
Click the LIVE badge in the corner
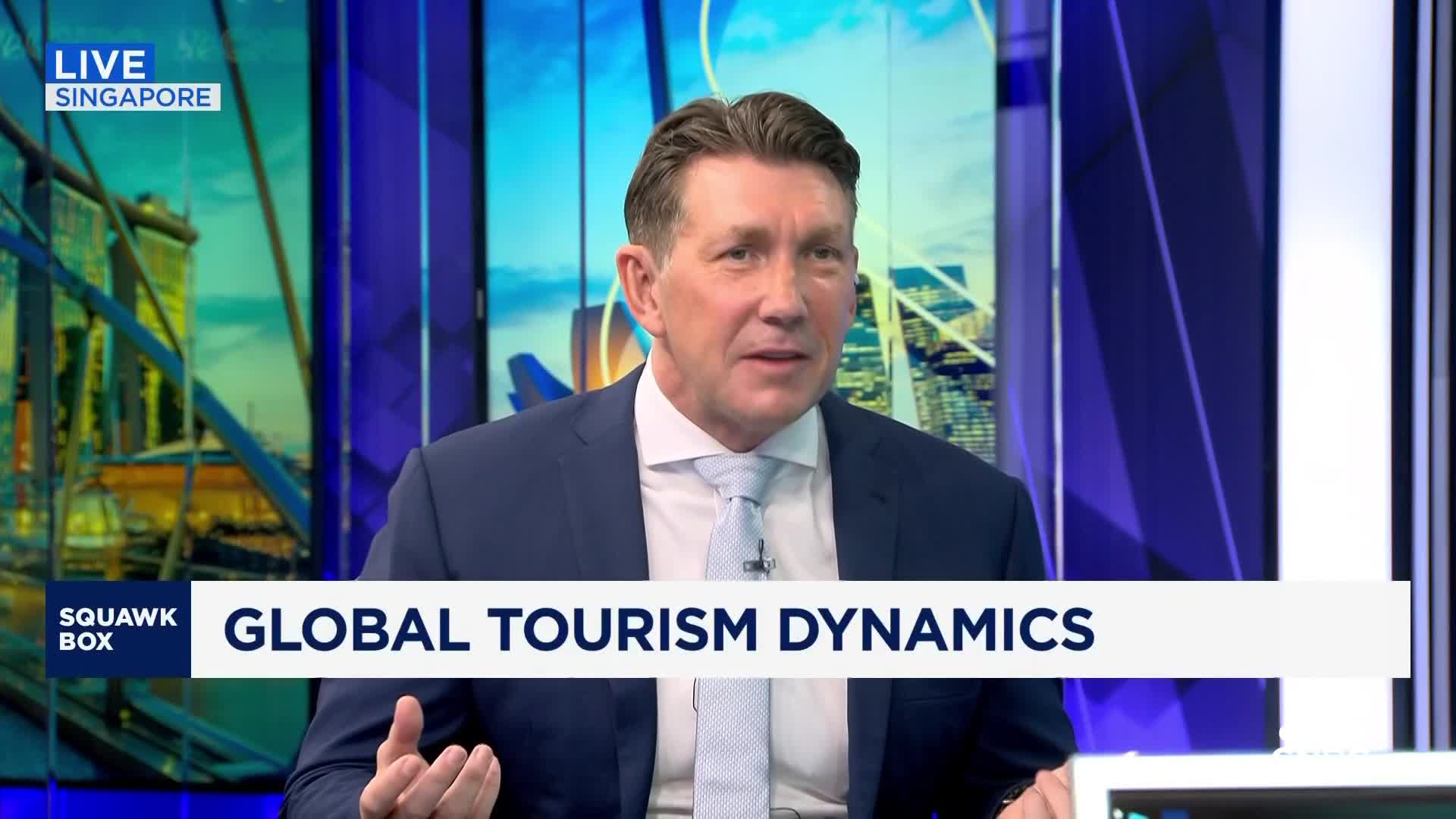point(100,64)
